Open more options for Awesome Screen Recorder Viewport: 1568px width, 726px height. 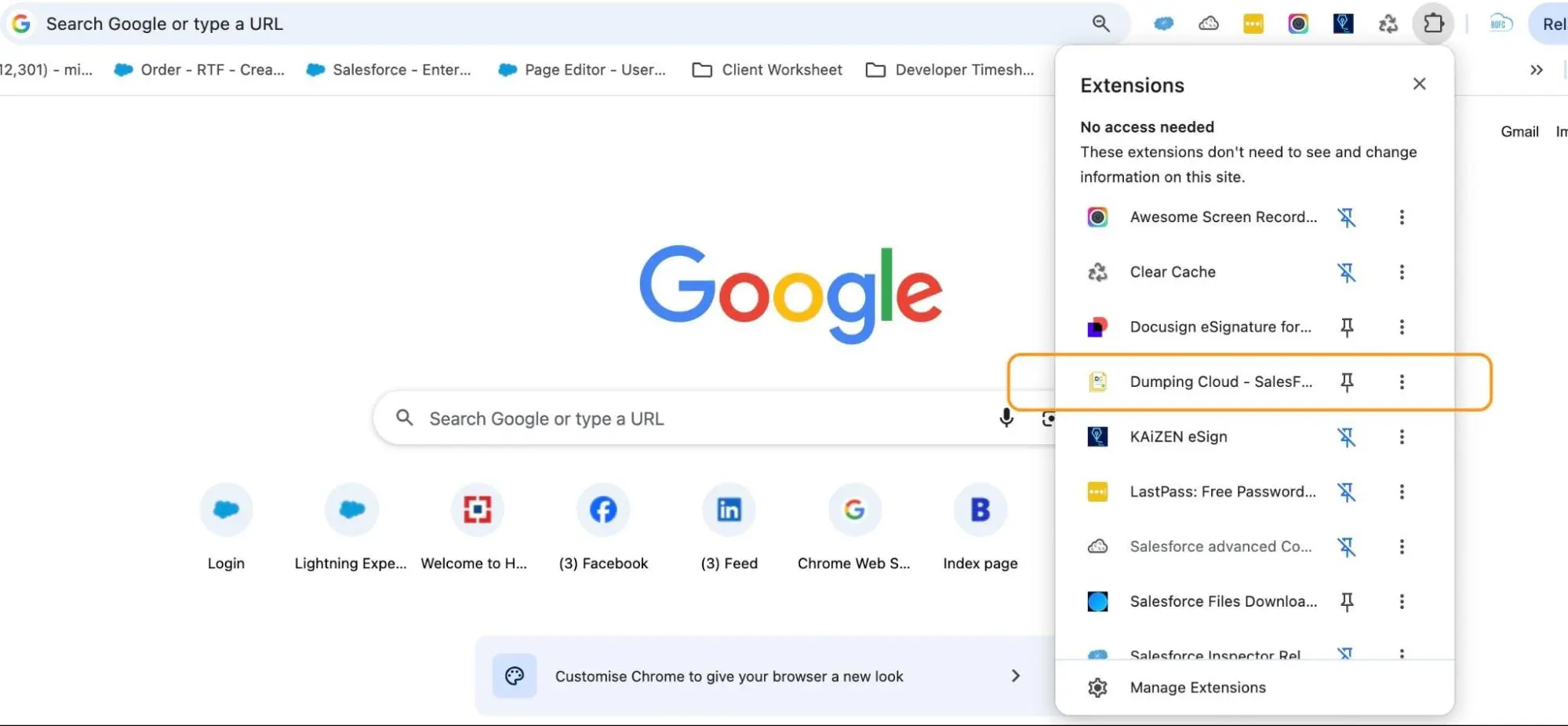pos(1402,217)
